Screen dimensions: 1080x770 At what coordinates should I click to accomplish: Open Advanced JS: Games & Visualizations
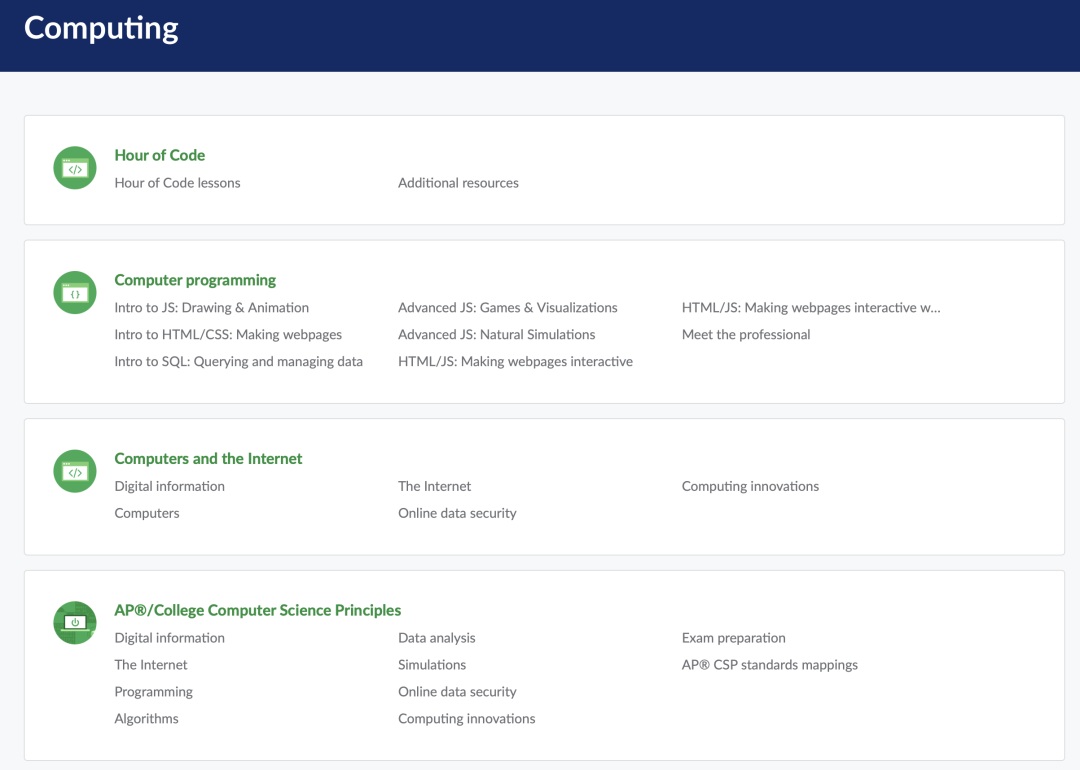[x=508, y=307]
